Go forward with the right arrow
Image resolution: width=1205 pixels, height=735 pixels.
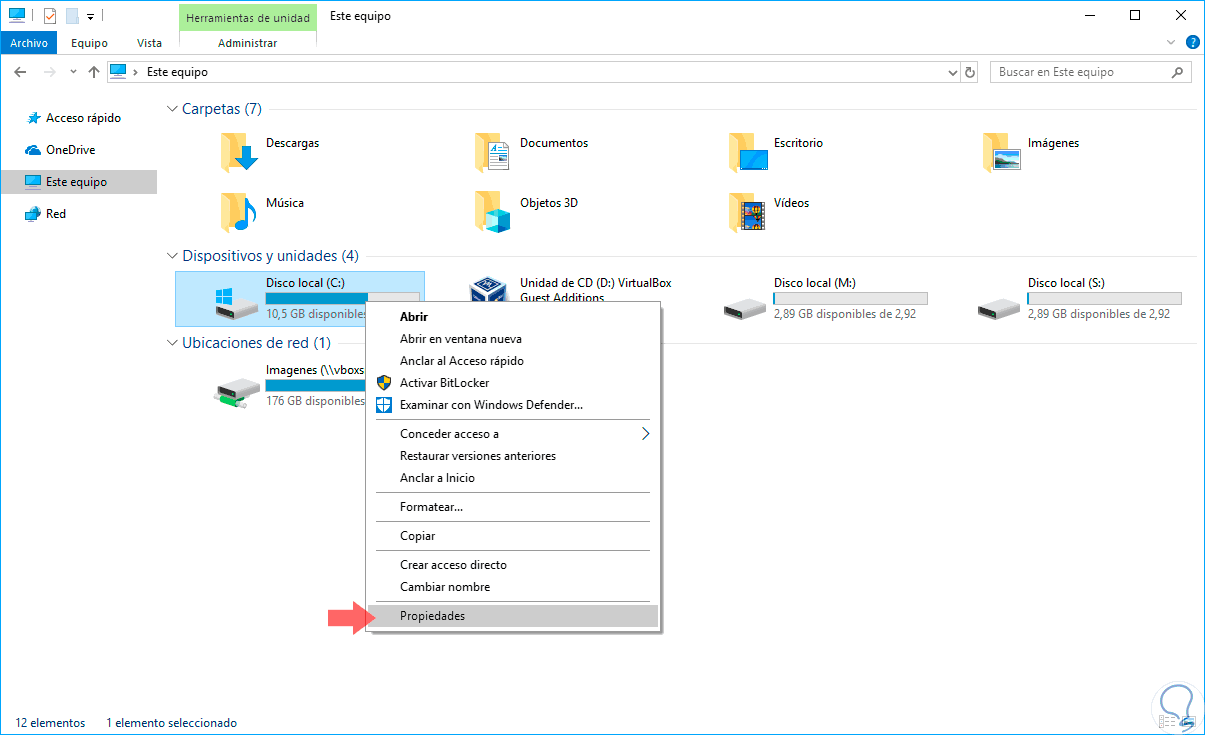tap(48, 72)
